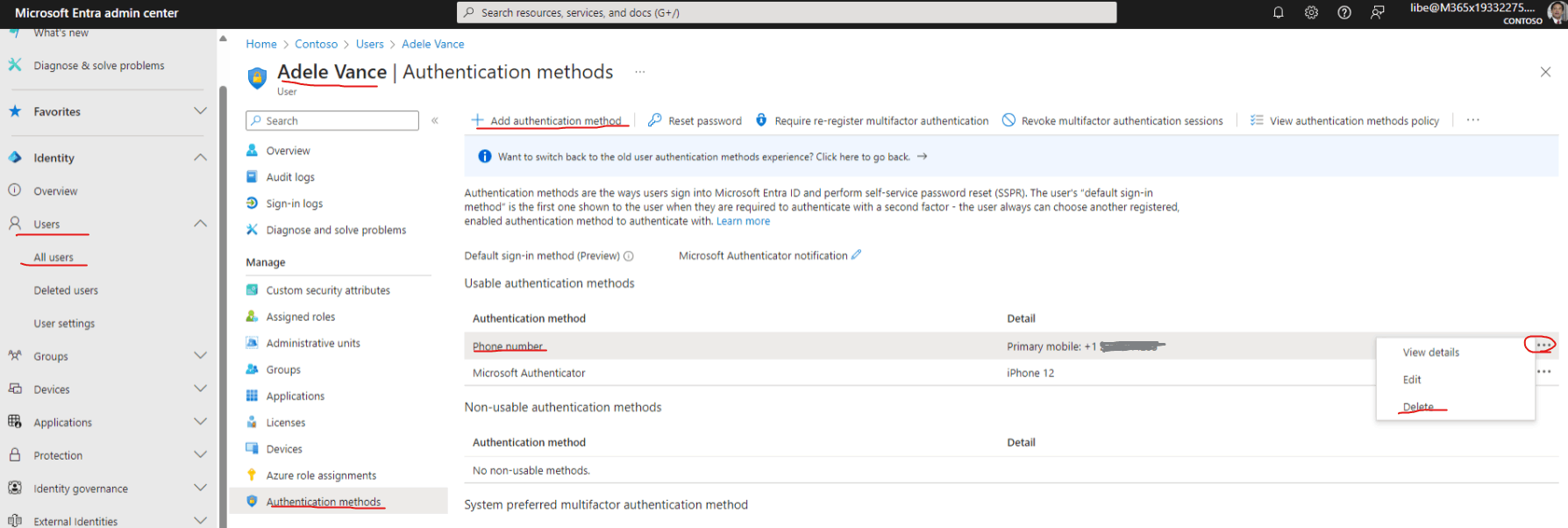The height and width of the screenshot is (528, 1568).
Task: Expand the Identity governance chevron
Action: [x=200, y=487]
